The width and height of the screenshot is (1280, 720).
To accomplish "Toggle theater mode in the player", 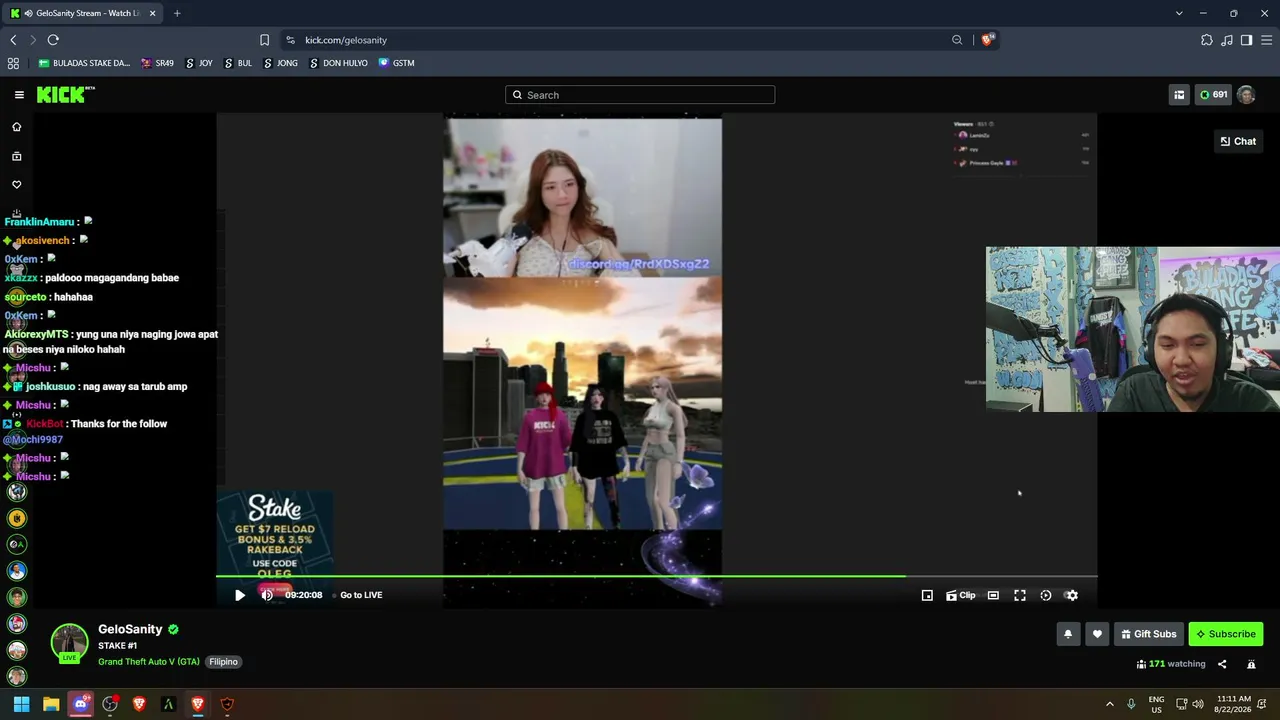I will [x=993, y=595].
